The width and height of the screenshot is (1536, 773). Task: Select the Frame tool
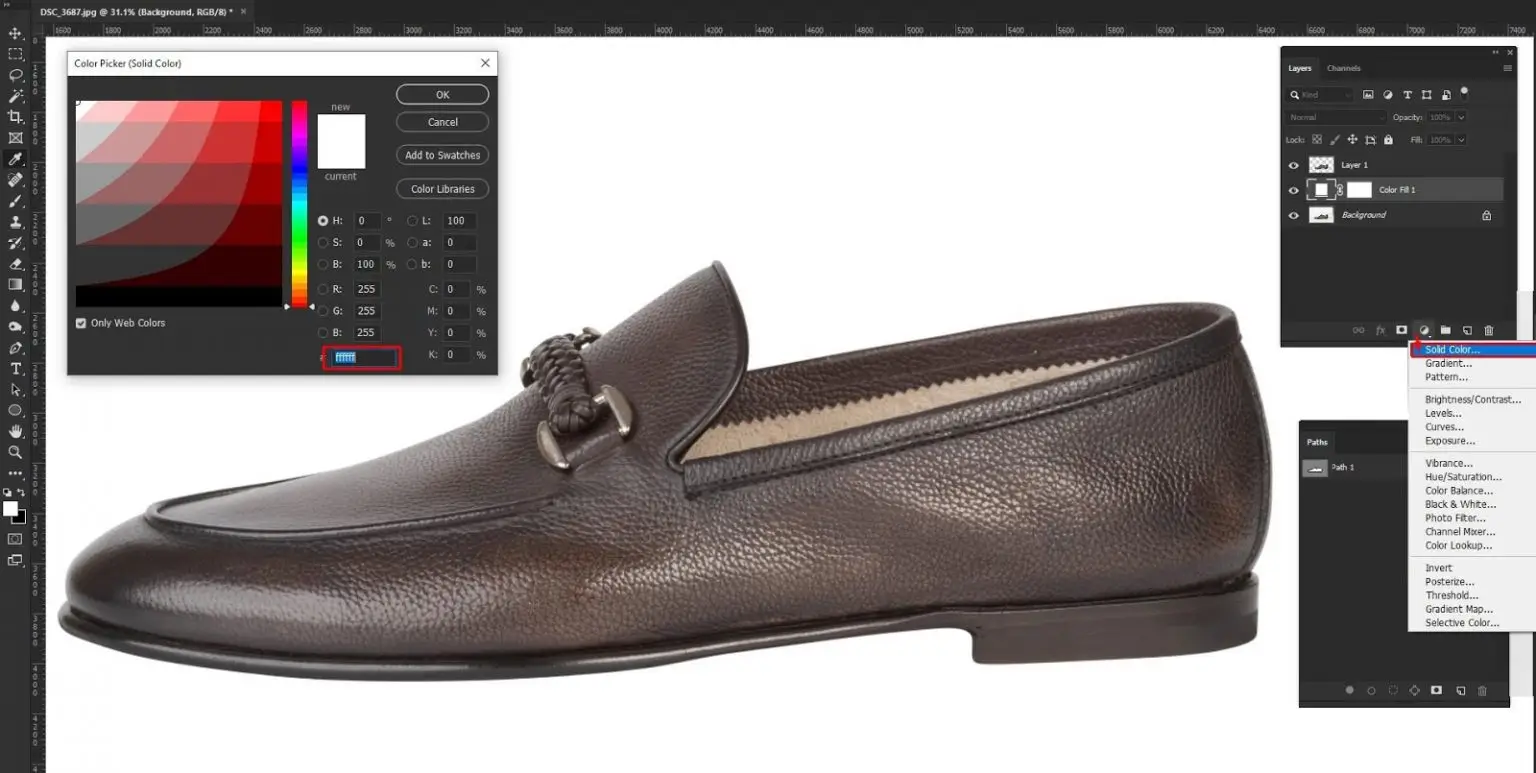point(15,138)
